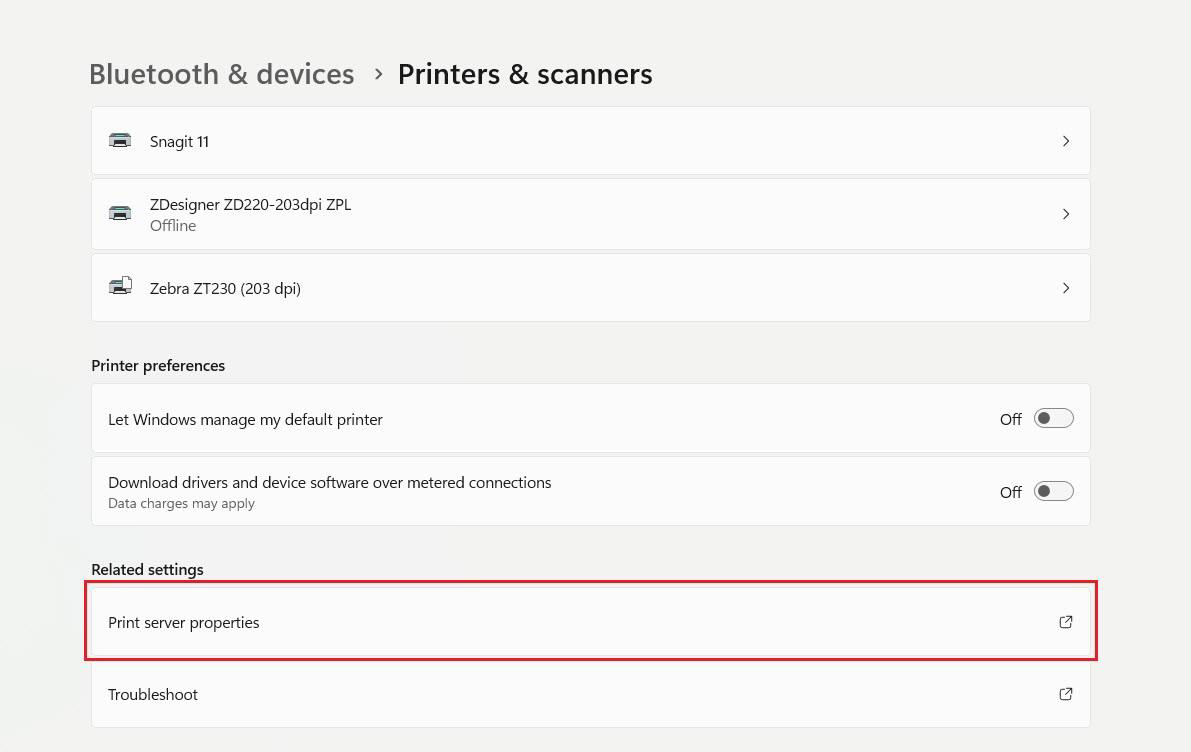Click the Printers & scanners breadcrumb title

(x=525, y=74)
